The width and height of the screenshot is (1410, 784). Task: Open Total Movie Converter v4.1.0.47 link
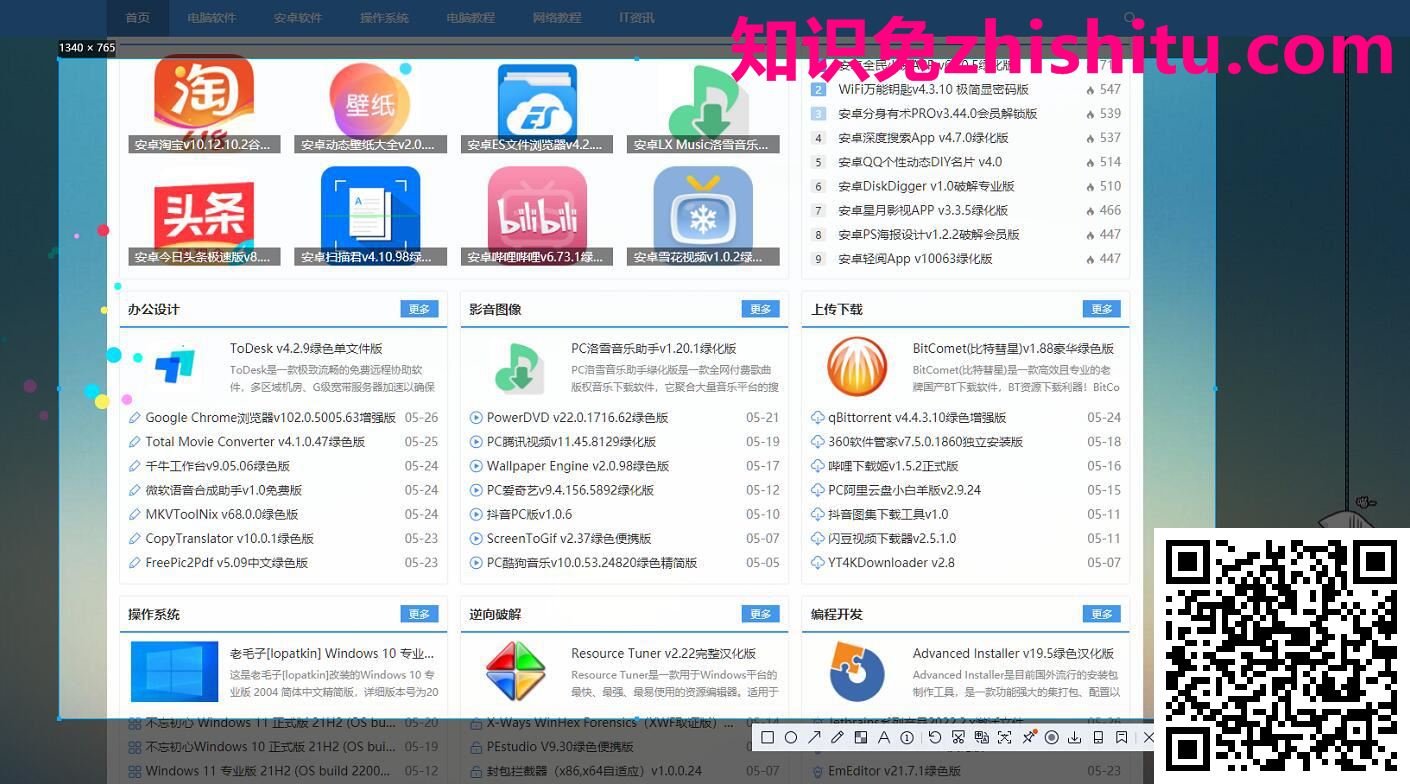coord(255,442)
